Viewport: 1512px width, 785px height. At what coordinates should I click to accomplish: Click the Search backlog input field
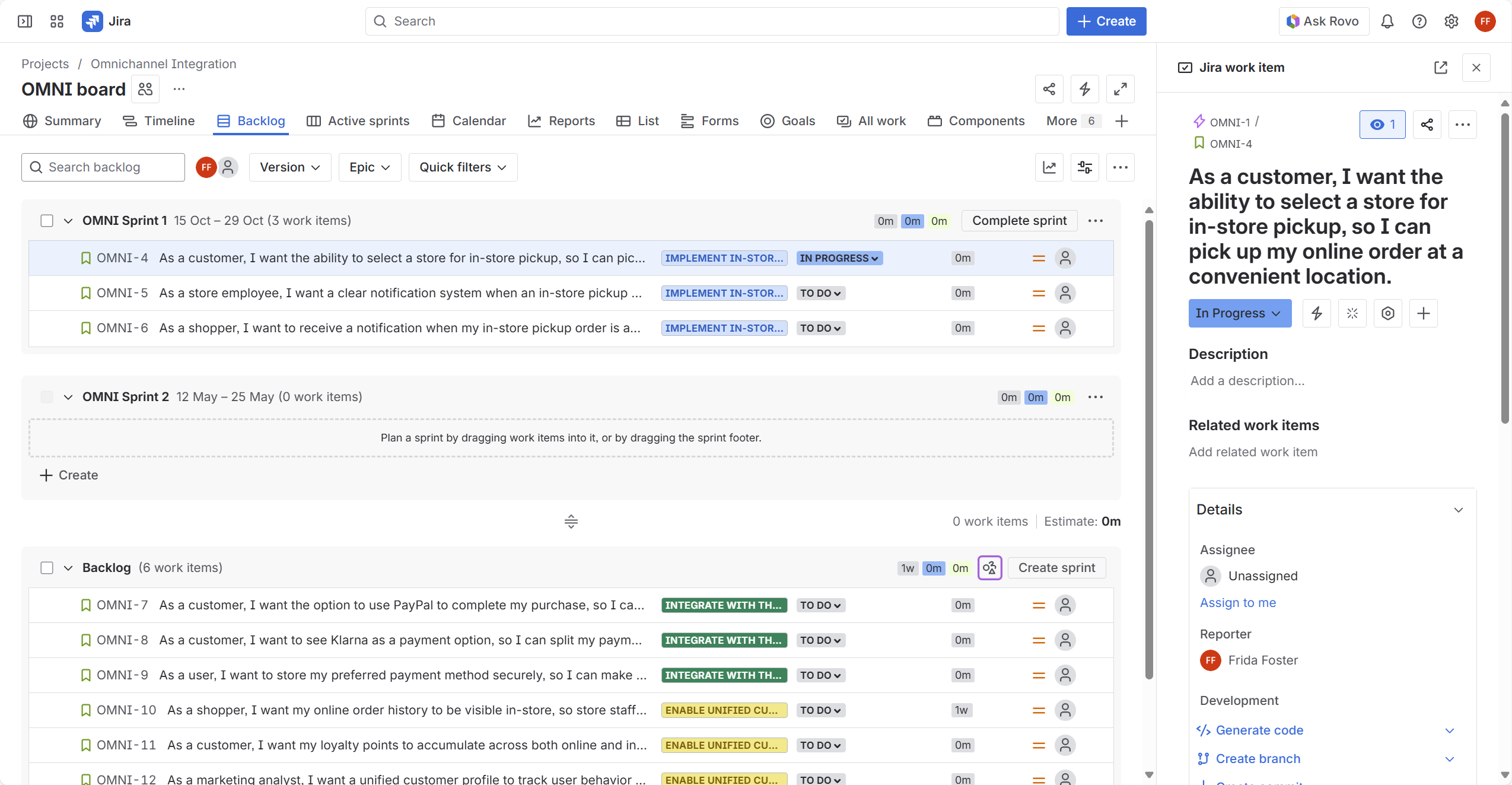(x=104, y=167)
